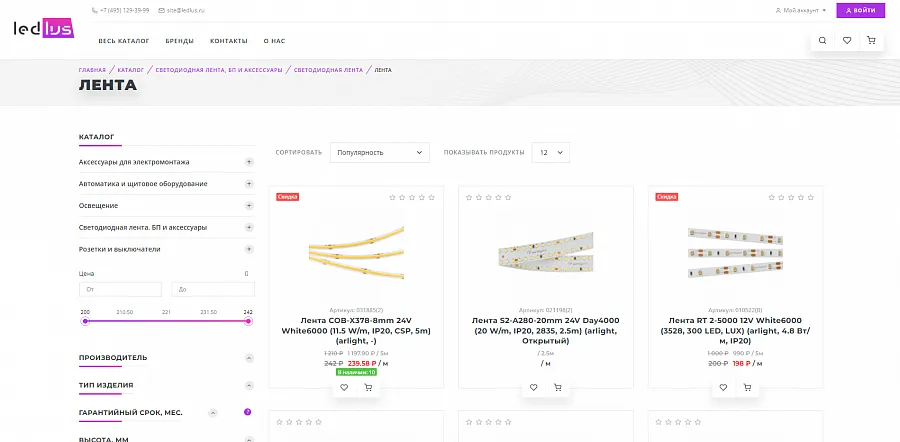Open Лента S2-A280-20mm 24V product title
Screen dimensions: 900x442
(545, 331)
